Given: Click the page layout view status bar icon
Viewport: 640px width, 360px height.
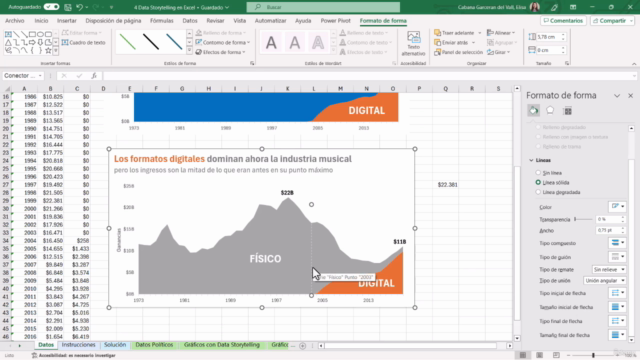Looking at the screenshot, I should click(x=540, y=356).
